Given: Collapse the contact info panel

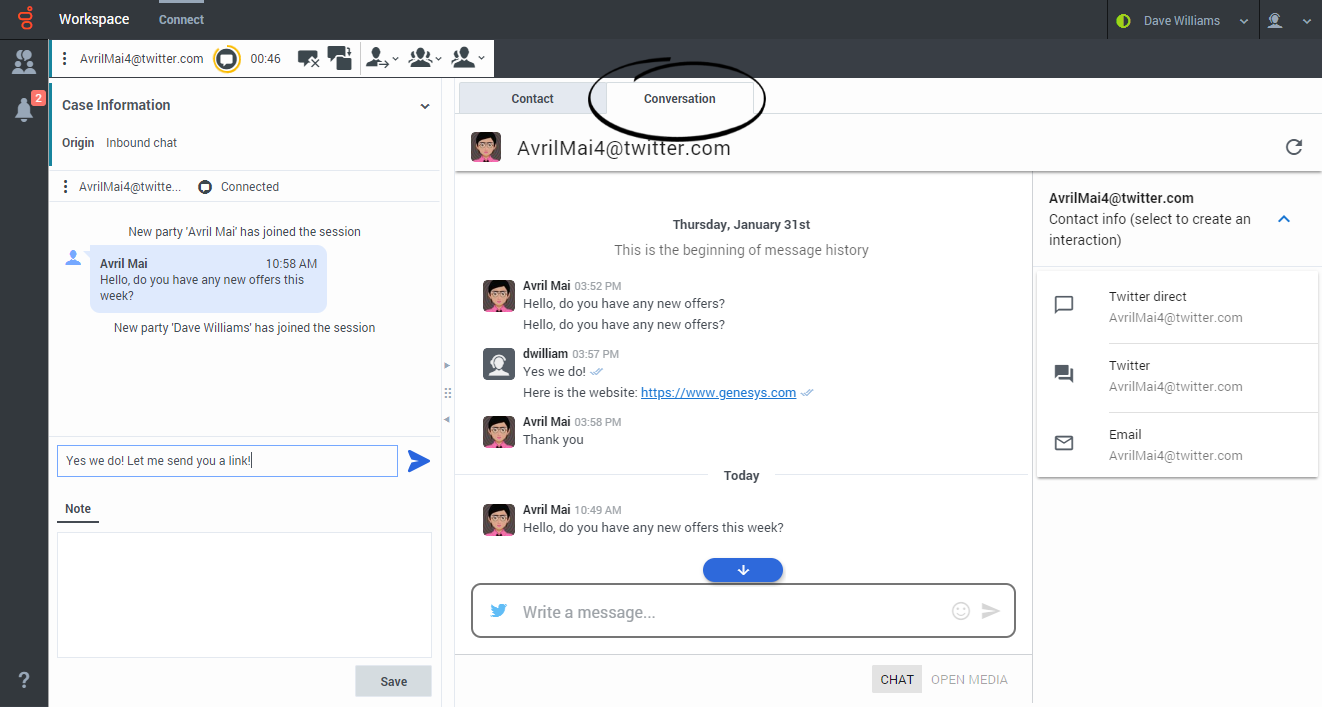Looking at the screenshot, I should 1284,219.
